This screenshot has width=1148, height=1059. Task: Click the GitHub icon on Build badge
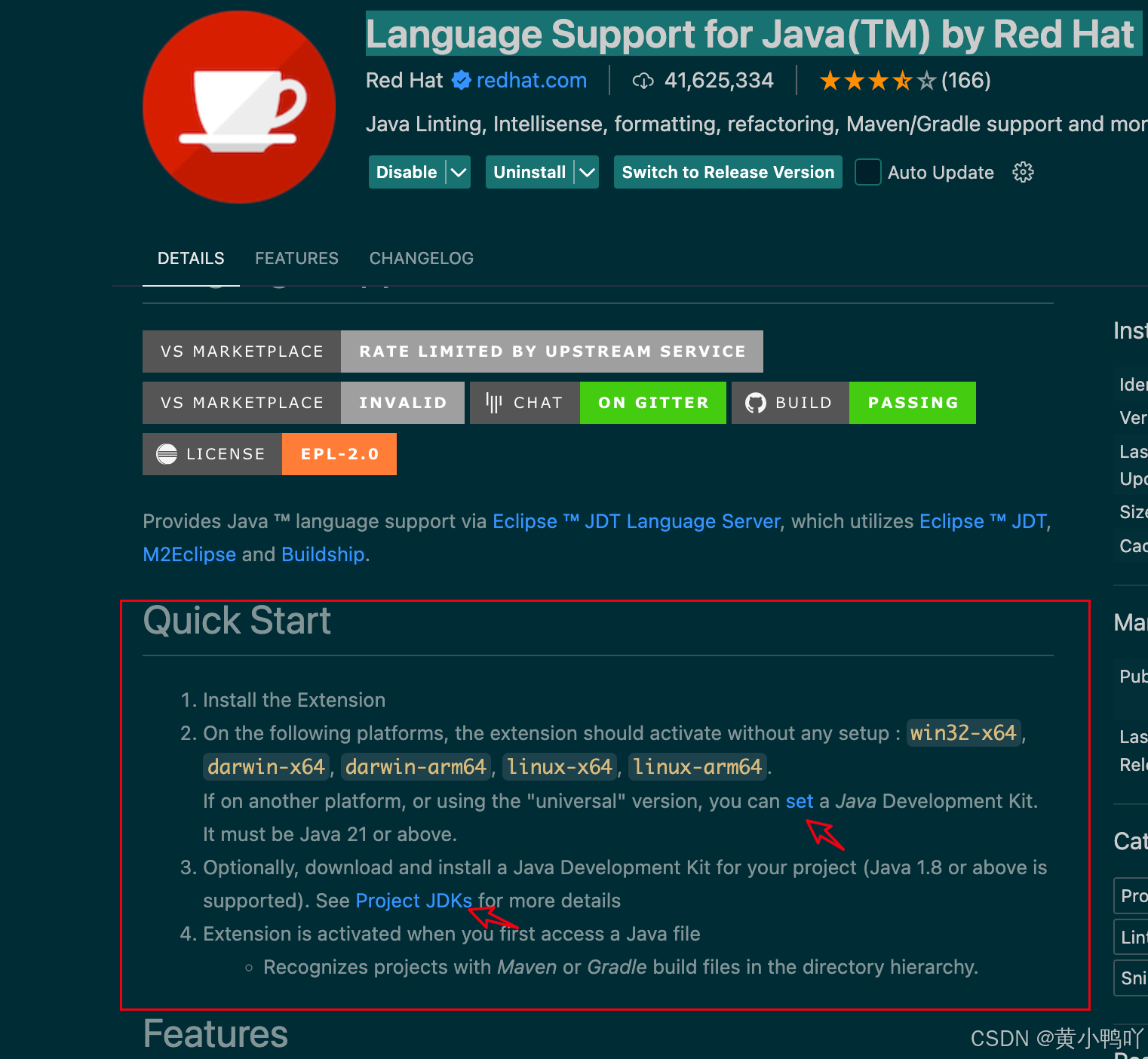tap(756, 403)
